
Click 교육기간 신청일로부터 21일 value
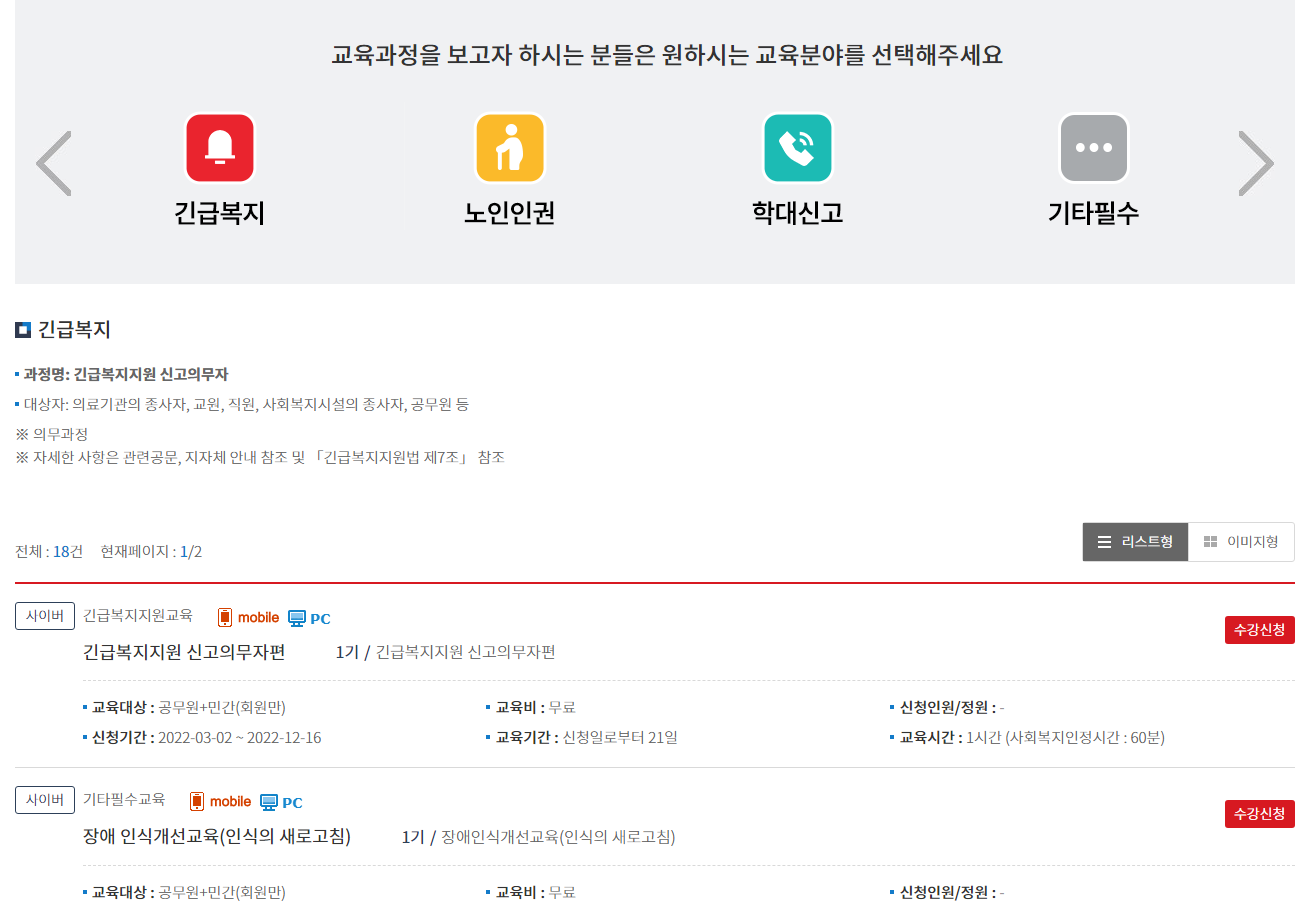(x=620, y=738)
